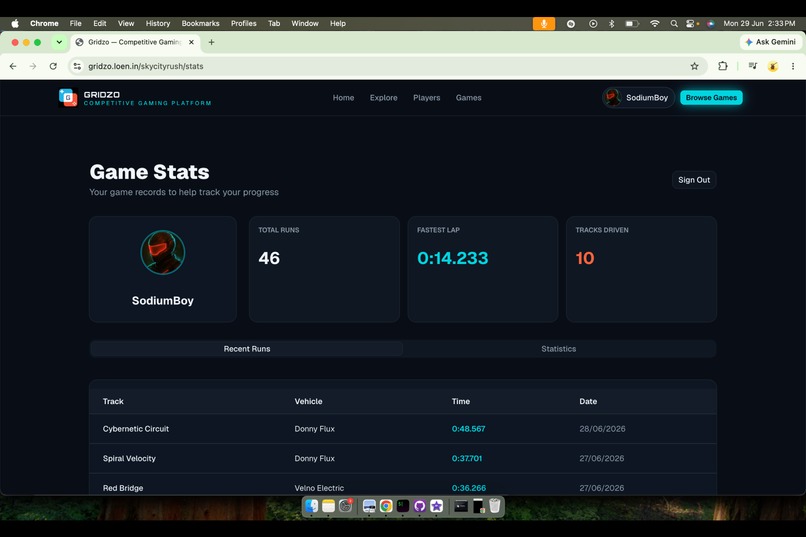Open the media controls icon

[753, 66]
